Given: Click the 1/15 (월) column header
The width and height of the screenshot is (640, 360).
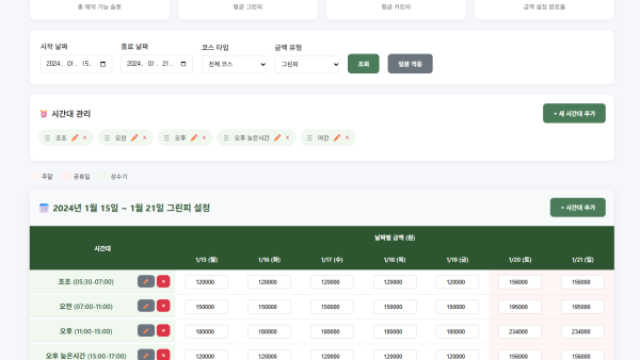Looking at the screenshot, I should (207, 260).
